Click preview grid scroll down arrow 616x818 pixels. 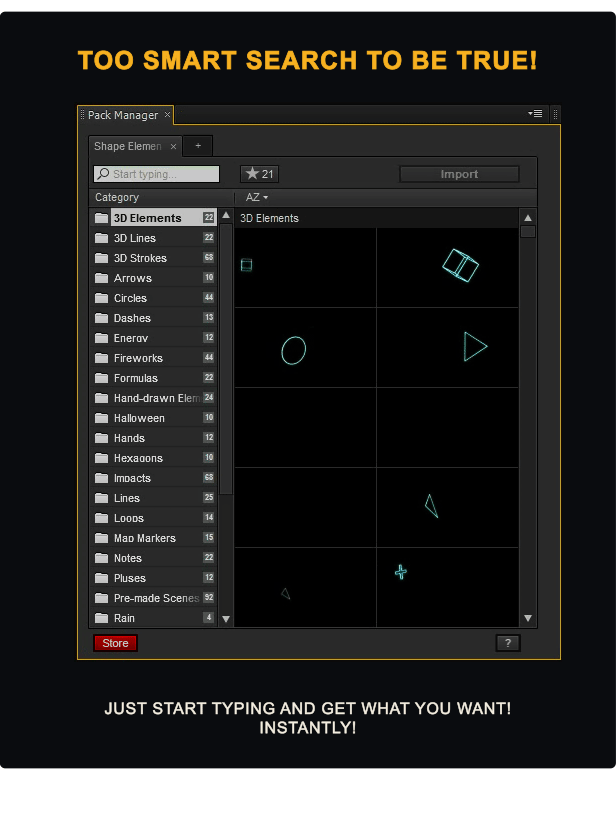528,618
